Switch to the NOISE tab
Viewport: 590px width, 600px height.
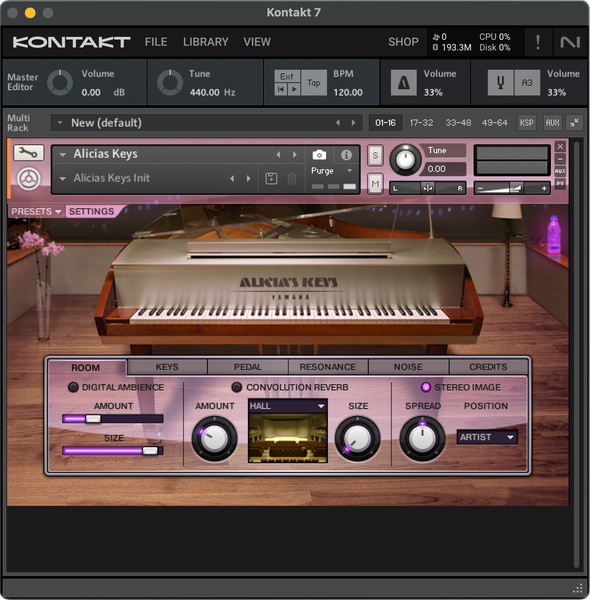coord(408,367)
